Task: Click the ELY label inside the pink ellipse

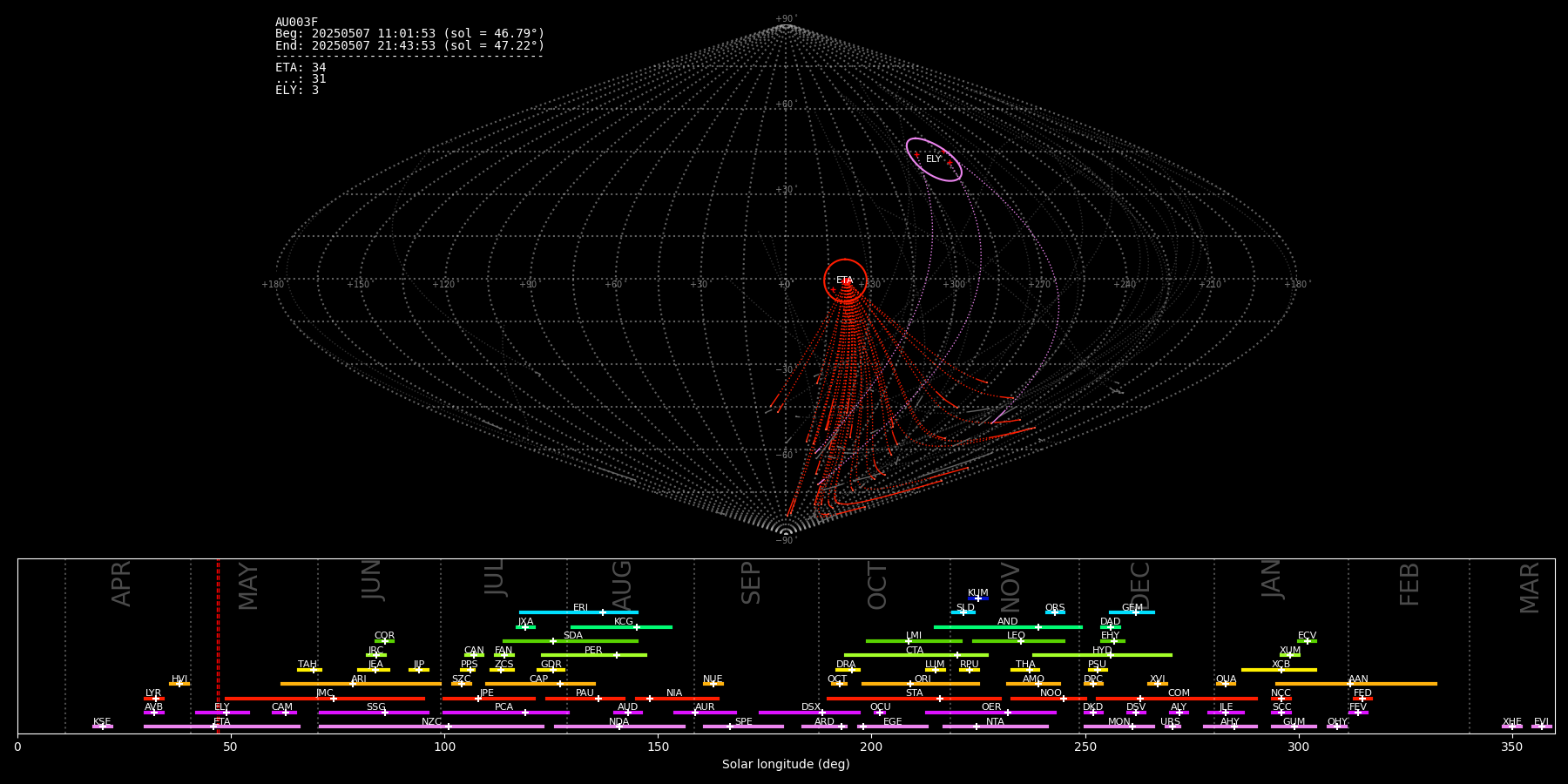Action: pyautogui.click(x=934, y=159)
